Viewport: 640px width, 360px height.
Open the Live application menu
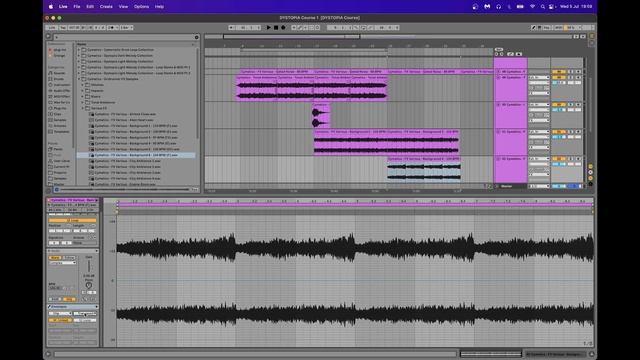tap(63, 7)
